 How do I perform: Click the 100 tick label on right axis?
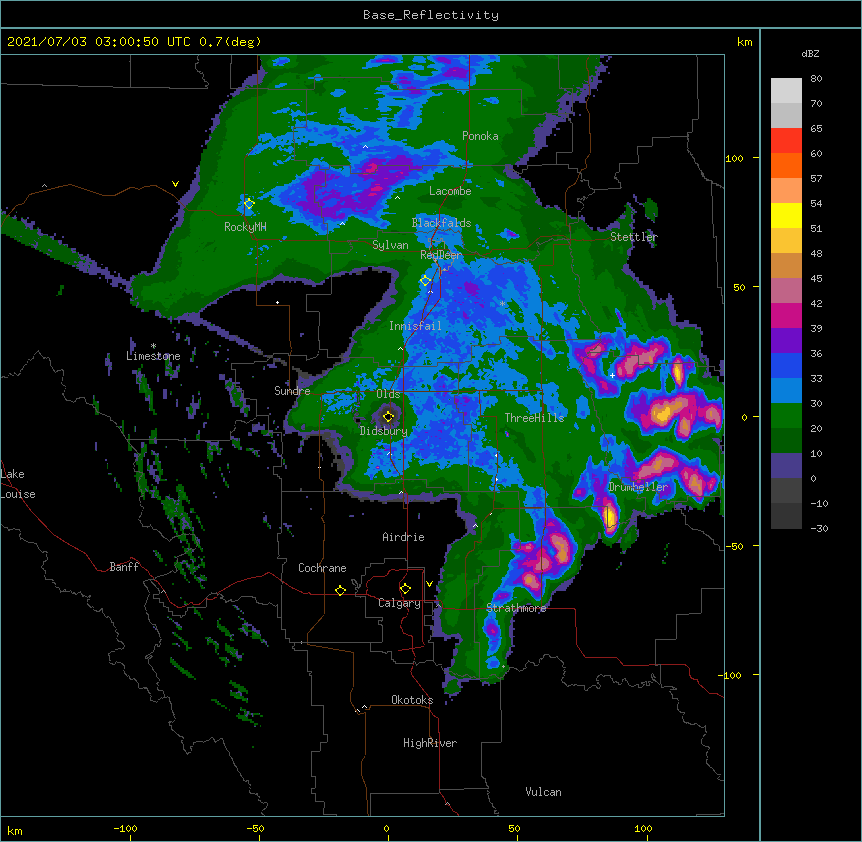(x=734, y=158)
